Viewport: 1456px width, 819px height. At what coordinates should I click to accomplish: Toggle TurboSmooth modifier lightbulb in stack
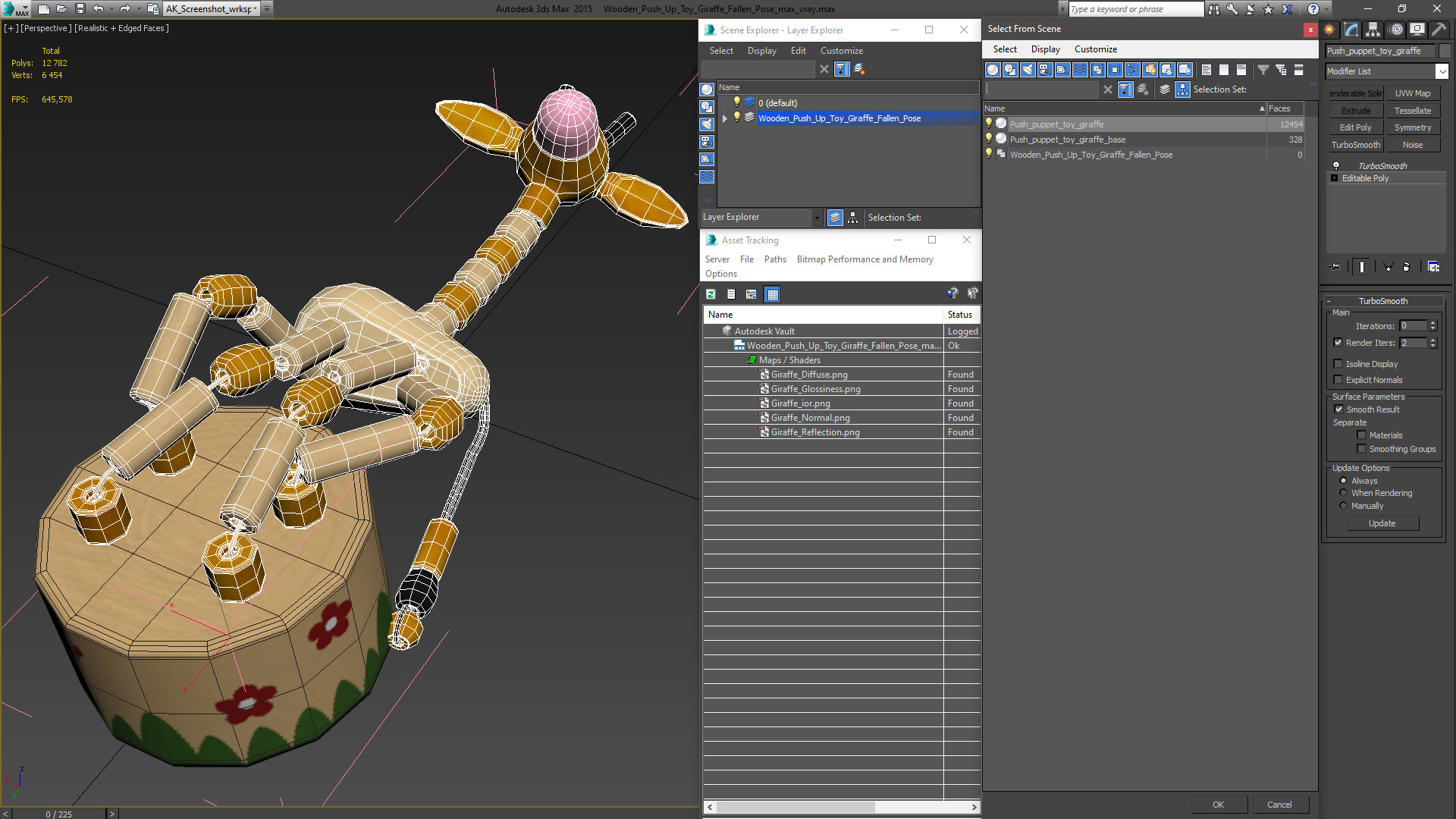tap(1336, 165)
